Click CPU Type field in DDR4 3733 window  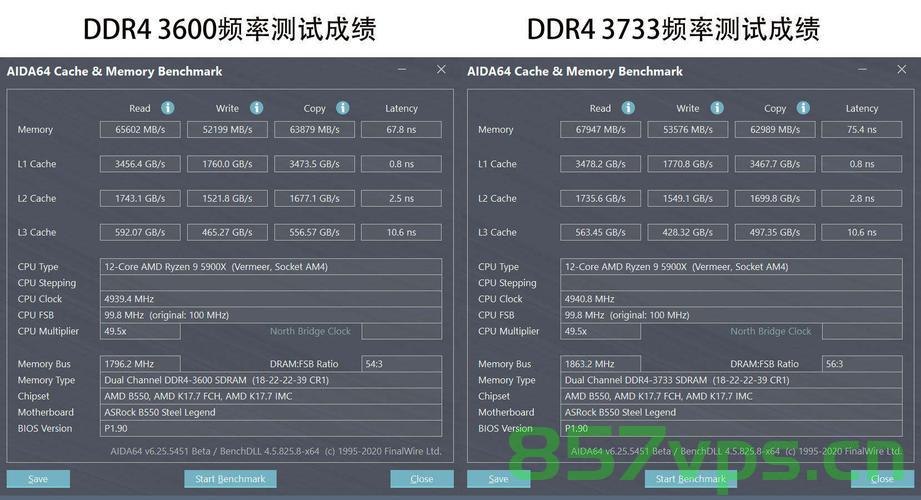731,267
